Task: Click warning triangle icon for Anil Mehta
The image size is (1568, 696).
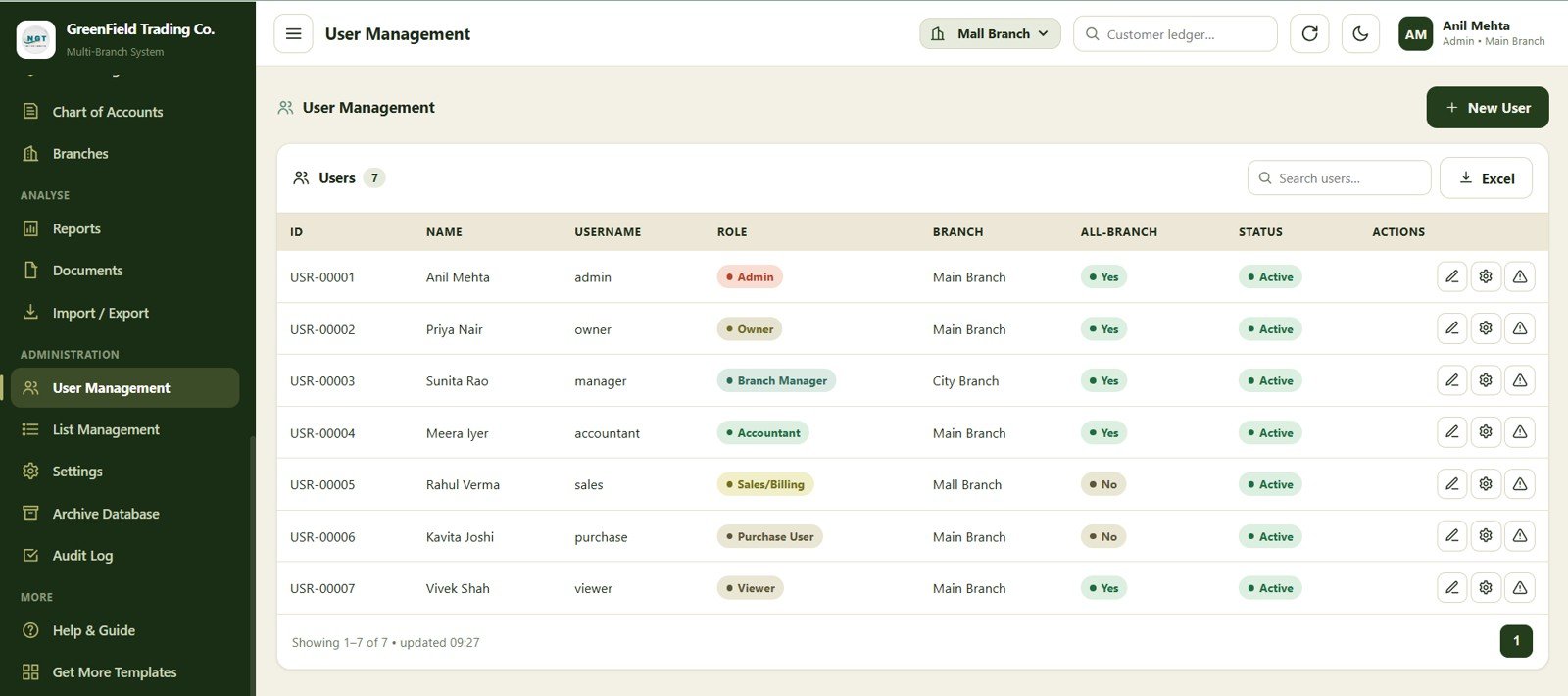Action: (x=1520, y=276)
